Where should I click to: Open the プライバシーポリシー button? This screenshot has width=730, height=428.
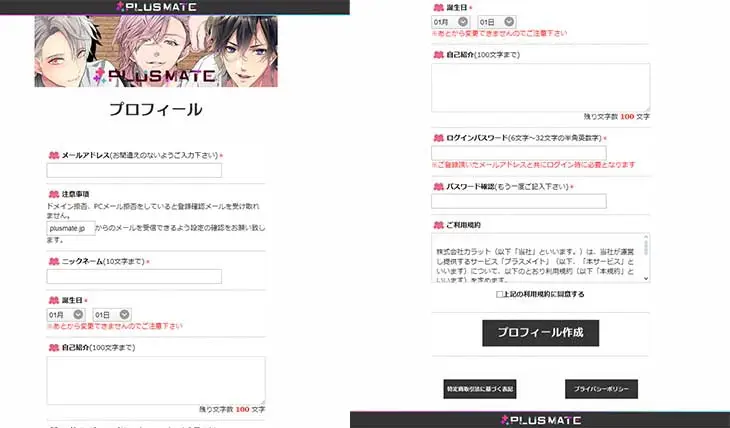coord(602,389)
